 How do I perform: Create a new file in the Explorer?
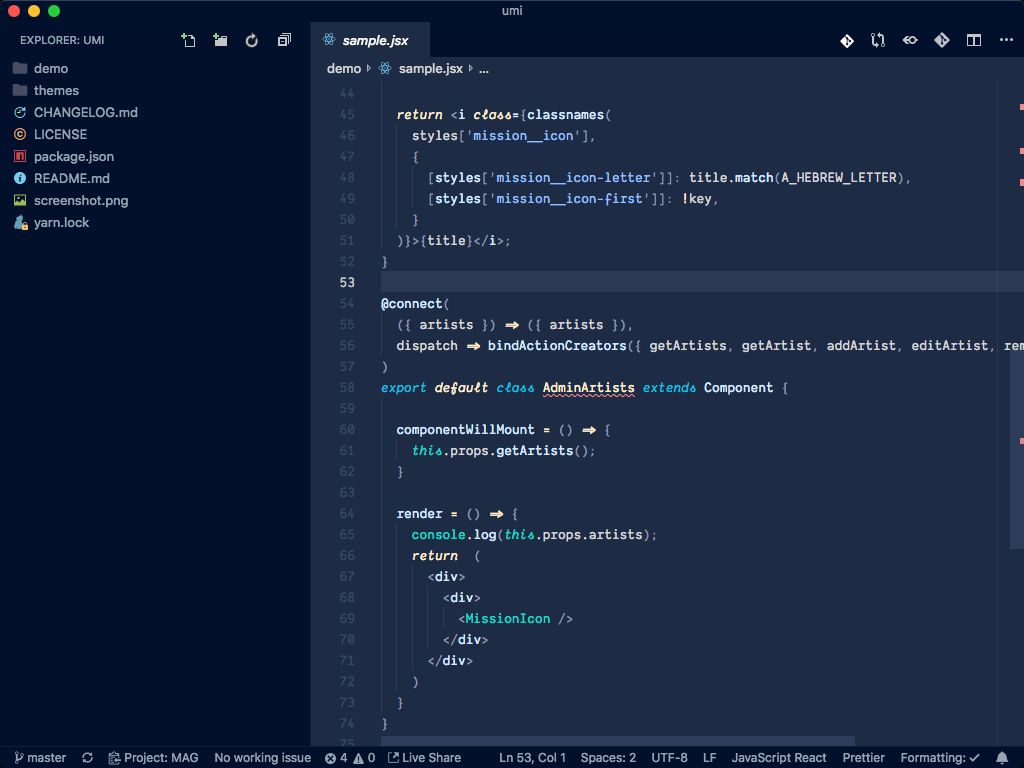(189, 40)
